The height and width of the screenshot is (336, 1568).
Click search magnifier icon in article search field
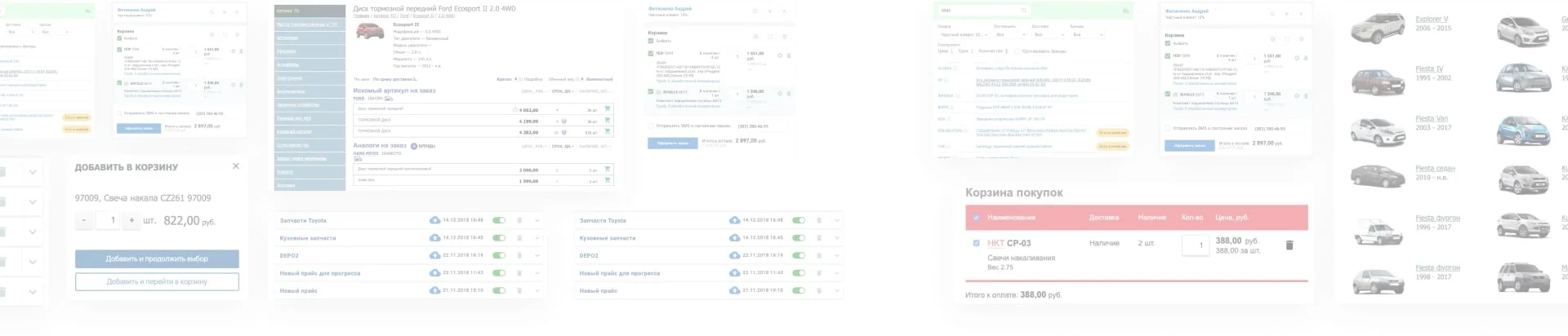1023,11
